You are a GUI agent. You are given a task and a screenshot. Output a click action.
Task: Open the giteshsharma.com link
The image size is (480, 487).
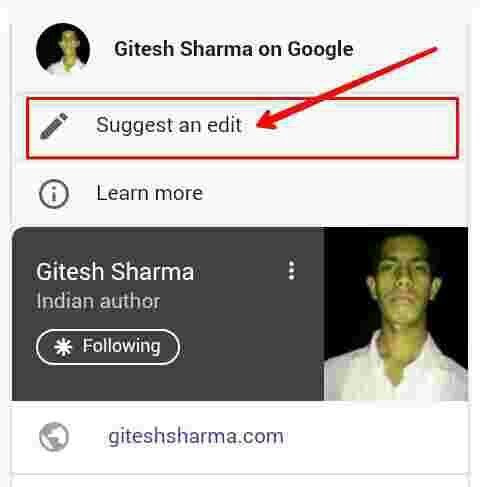196,436
